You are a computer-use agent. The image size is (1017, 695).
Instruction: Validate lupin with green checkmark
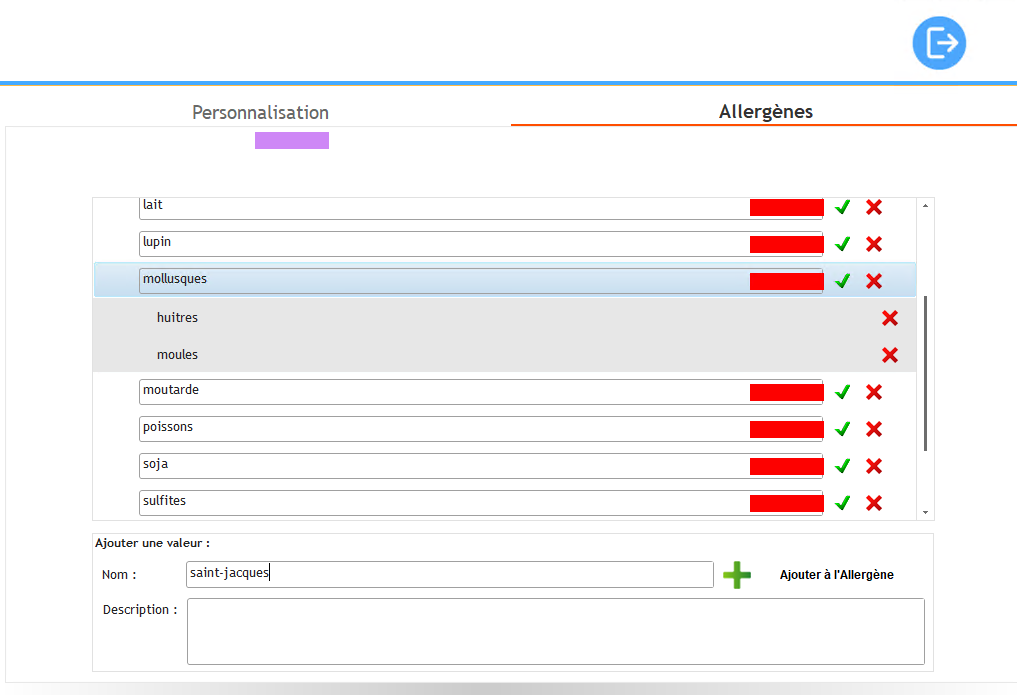[842, 244]
